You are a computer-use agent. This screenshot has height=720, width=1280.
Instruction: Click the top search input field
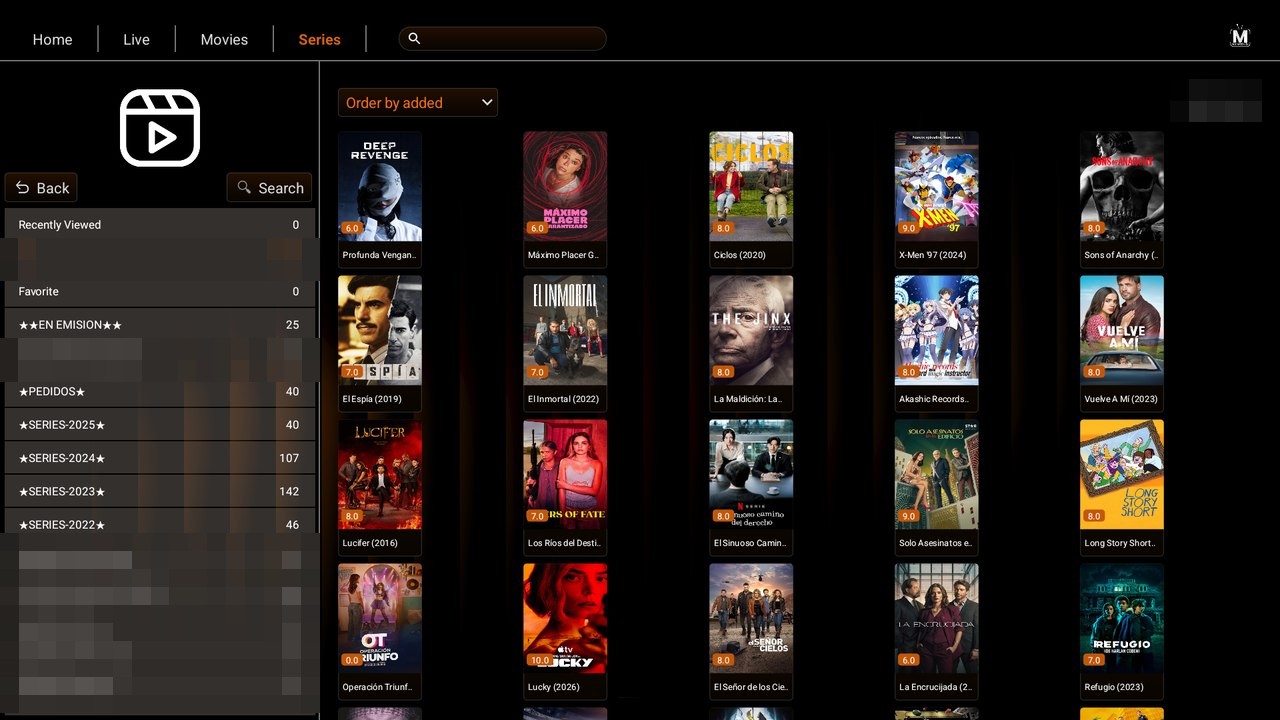[503, 38]
